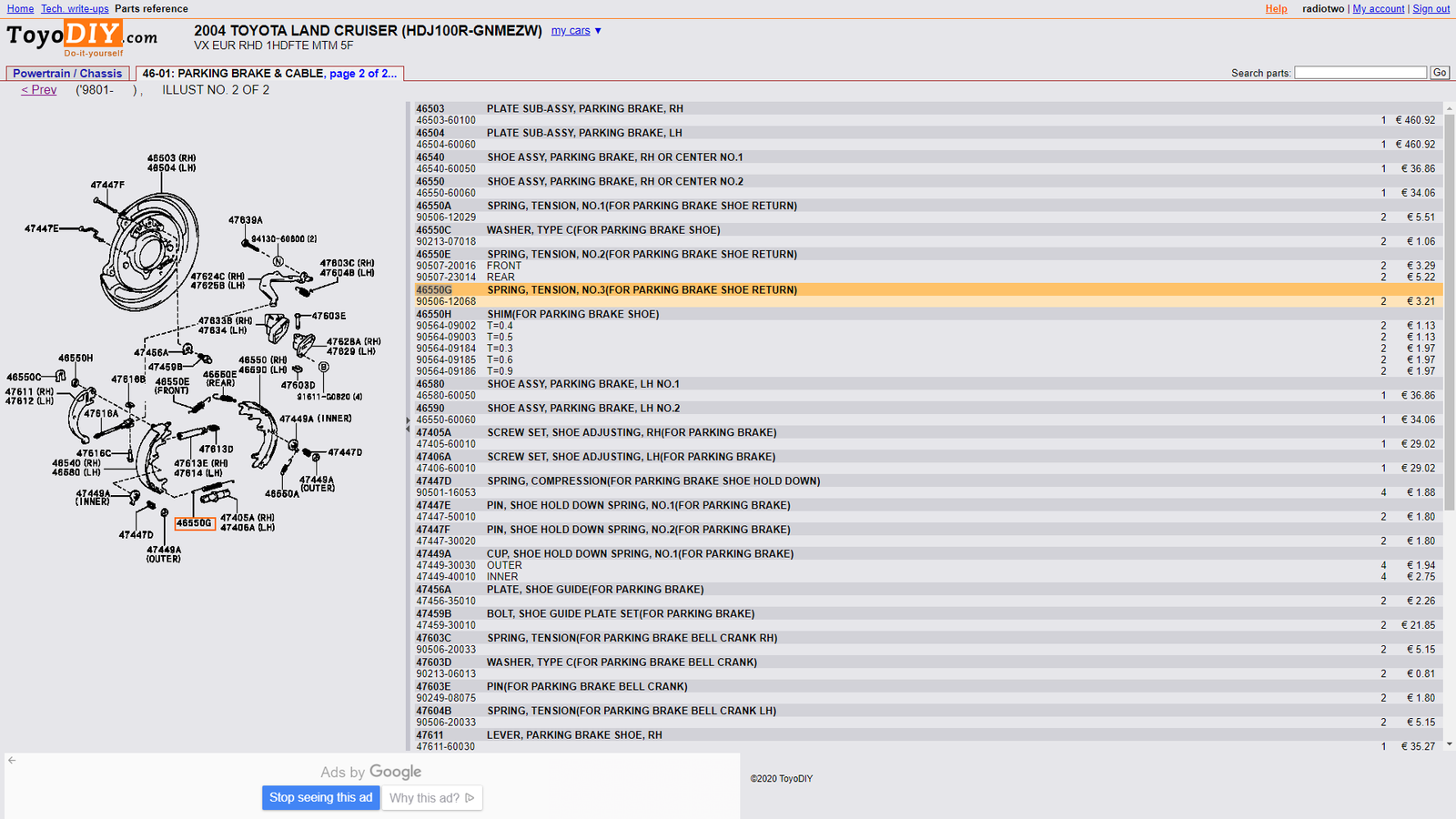
Task: Open My account link
Action: (x=1379, y=9)
